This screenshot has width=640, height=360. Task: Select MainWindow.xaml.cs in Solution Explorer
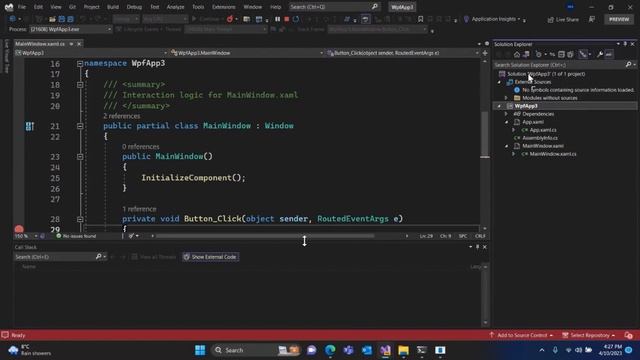[553, 154]
